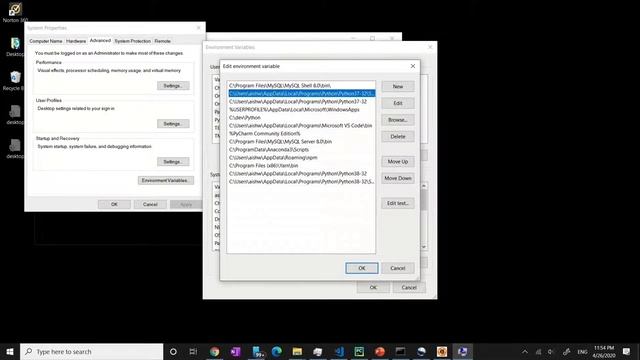The width and height of the screenshot is (640, 360).
Task: Select the MySQL Shell 8.0\bin path entry
Action: point(301,86)
